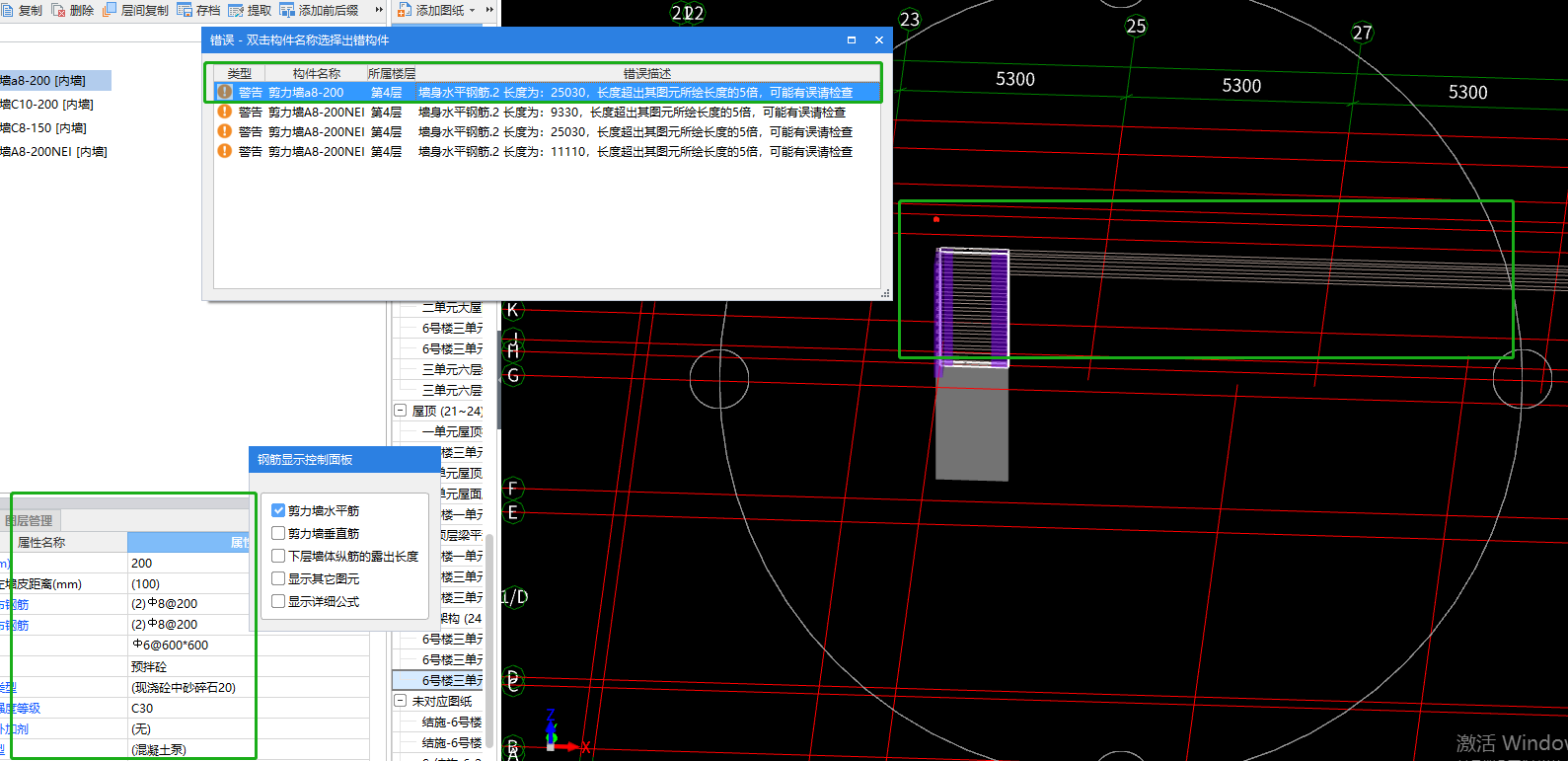Click the 1/D axis label

[x=515, y=596]
